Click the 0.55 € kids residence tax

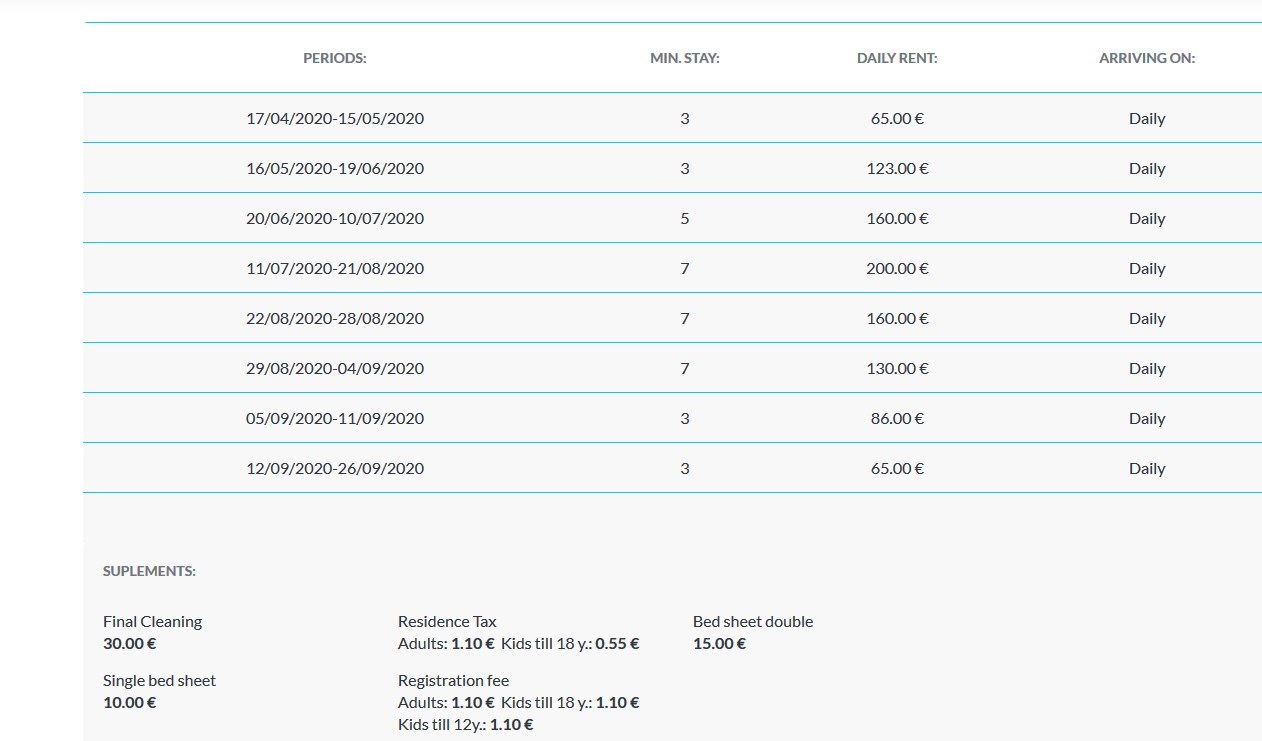(617, 643)
